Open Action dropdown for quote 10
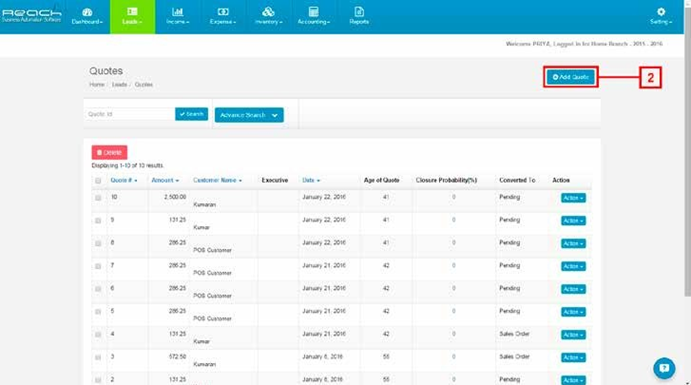 573,198
